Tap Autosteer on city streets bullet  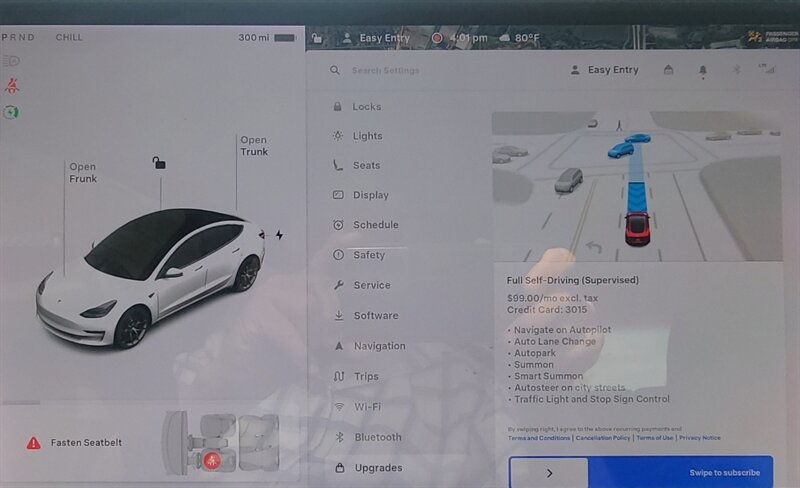point(567,387)
